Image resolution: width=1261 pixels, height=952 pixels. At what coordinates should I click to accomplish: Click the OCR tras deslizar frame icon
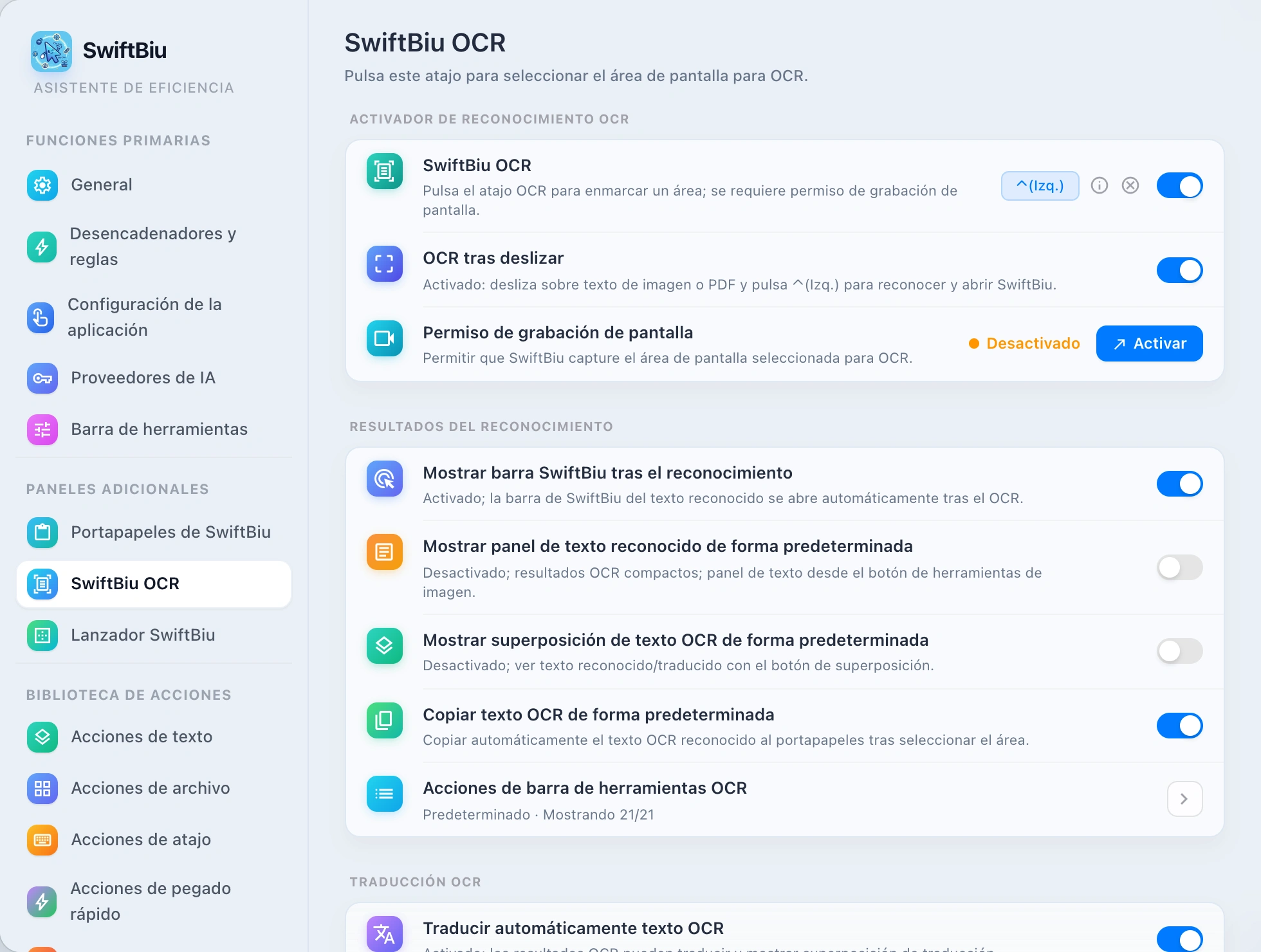[x=385, y=264]
